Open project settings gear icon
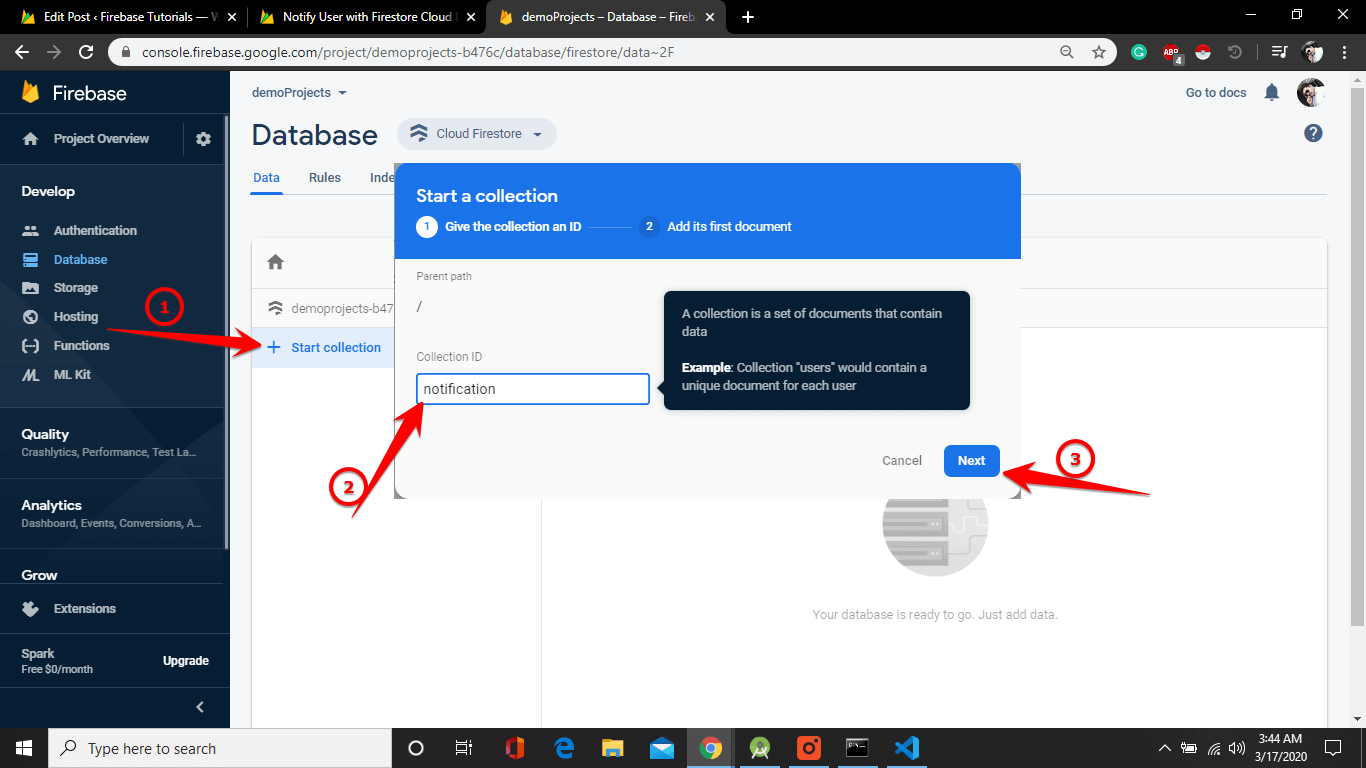Viewport: 1366px width, 768px height. pyautogui.click(x=204, y=139)
